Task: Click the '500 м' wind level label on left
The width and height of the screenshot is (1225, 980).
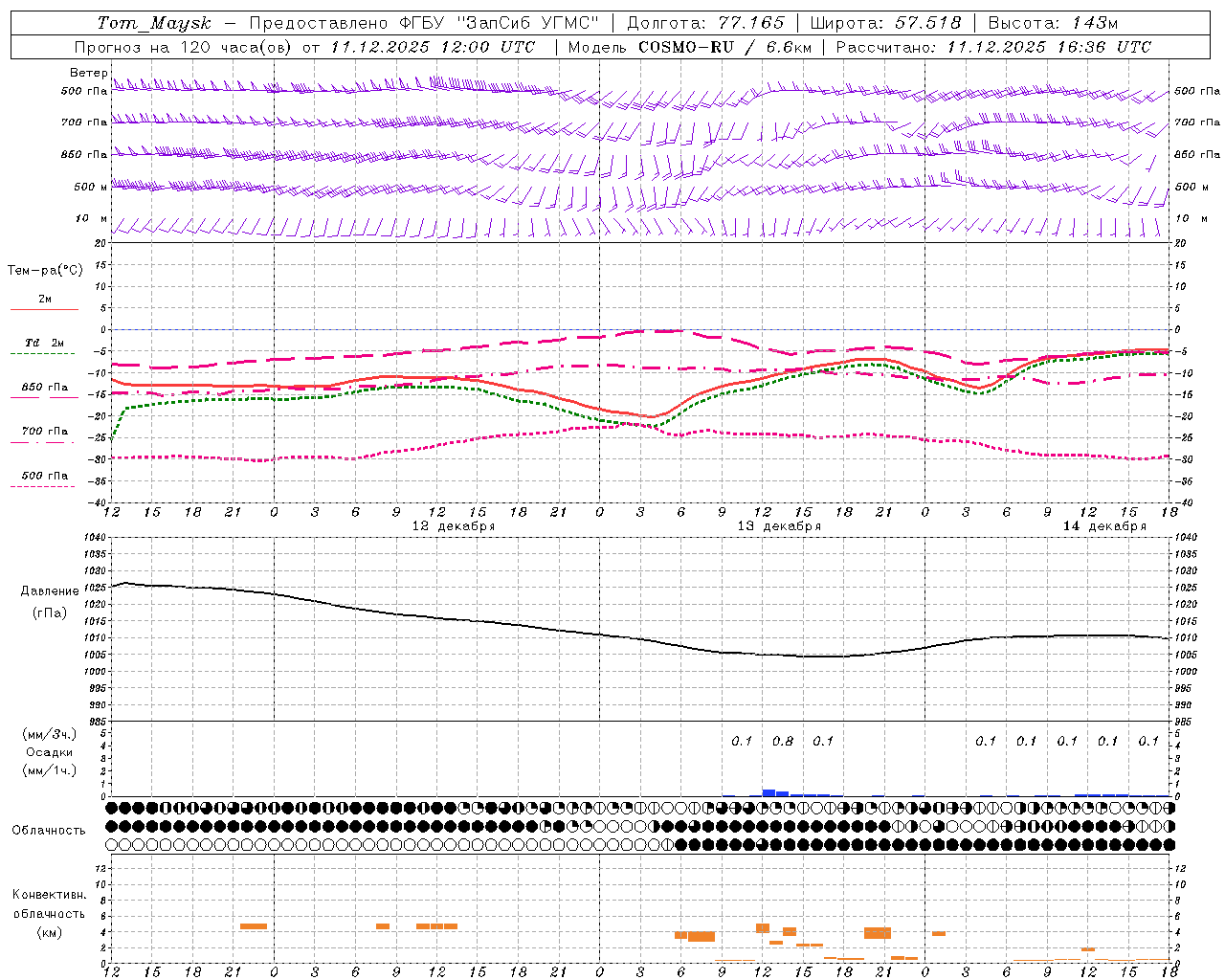Action: [91, 187]
